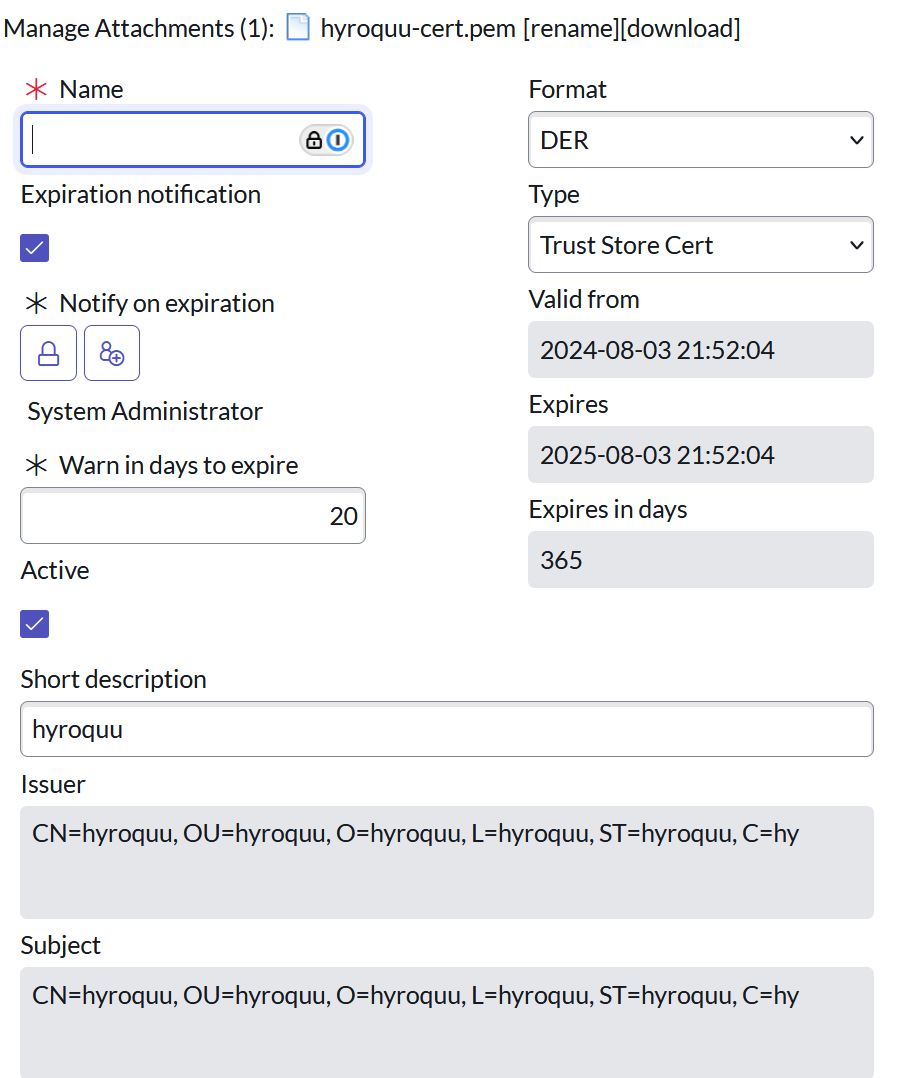Select the Issuer text area
900x1078 pixels.
(x=447, y=860)
